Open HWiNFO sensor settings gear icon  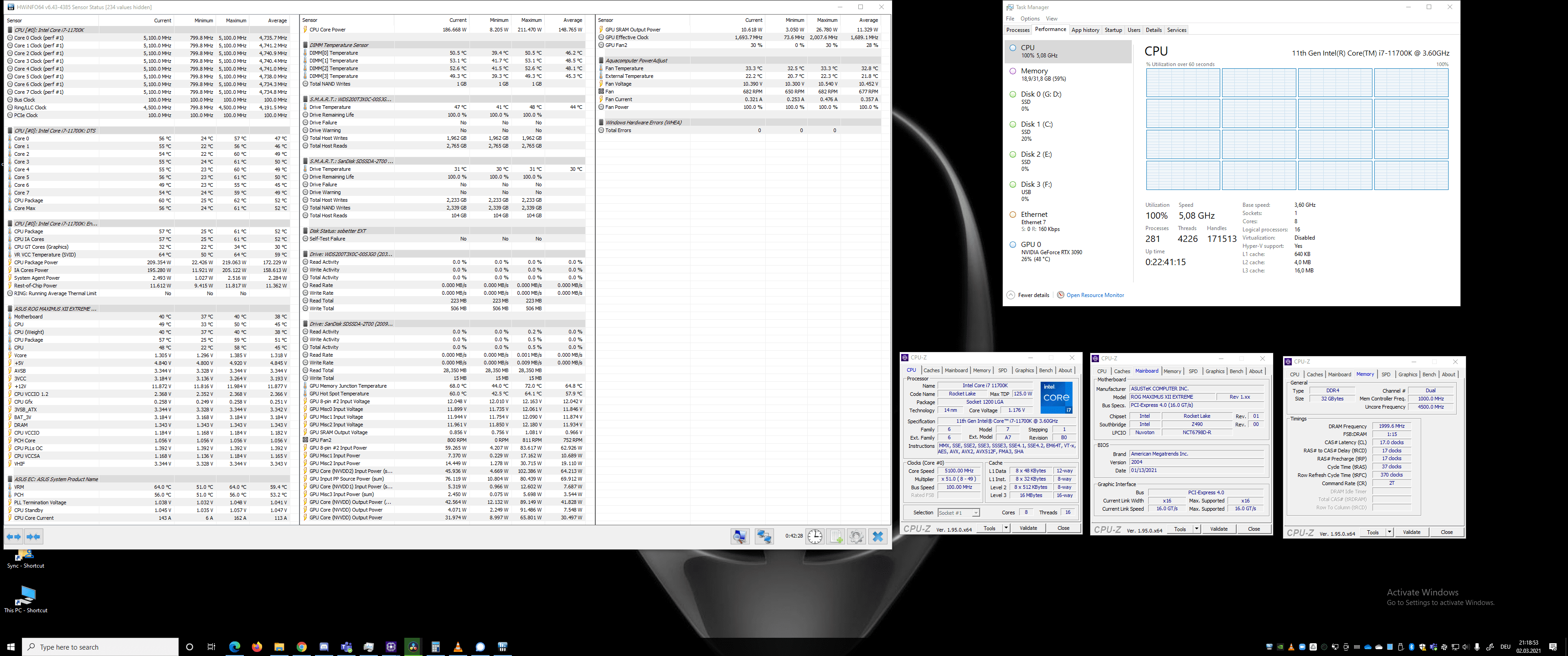click(x=856, y=536)
